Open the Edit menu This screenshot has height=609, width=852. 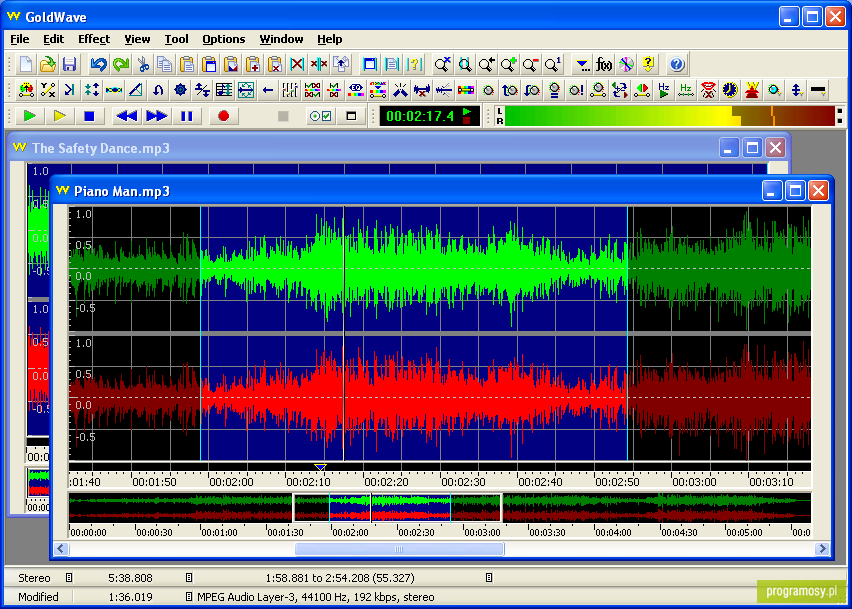point(53,39)
